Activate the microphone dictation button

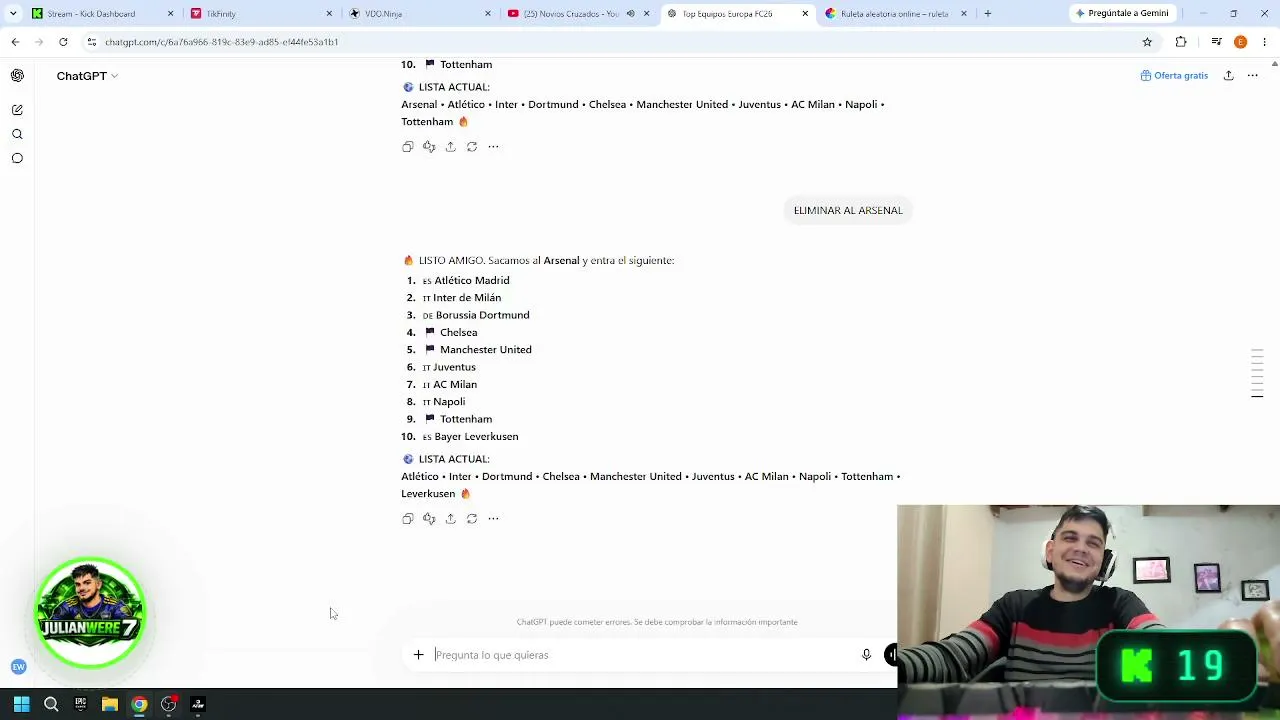(x=866, y=655)
